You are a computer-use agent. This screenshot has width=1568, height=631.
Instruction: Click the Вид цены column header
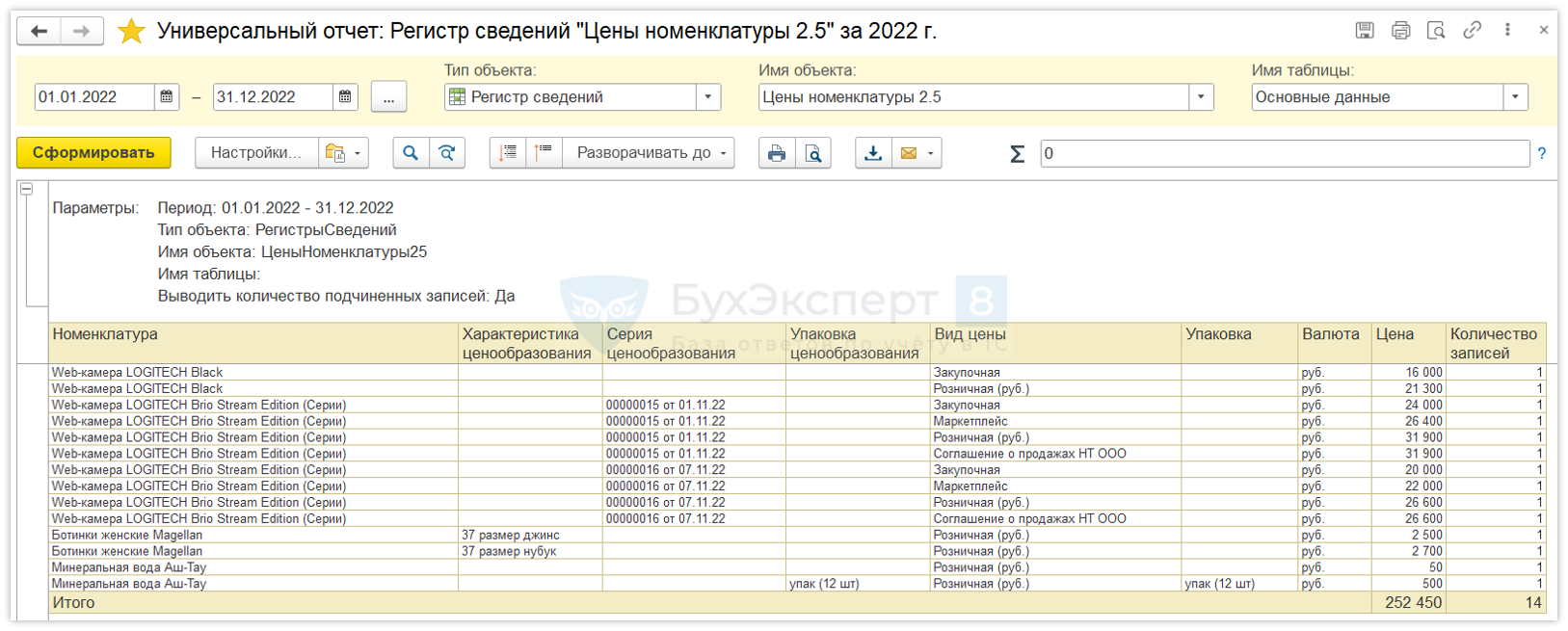click(x=1055, y=343)
